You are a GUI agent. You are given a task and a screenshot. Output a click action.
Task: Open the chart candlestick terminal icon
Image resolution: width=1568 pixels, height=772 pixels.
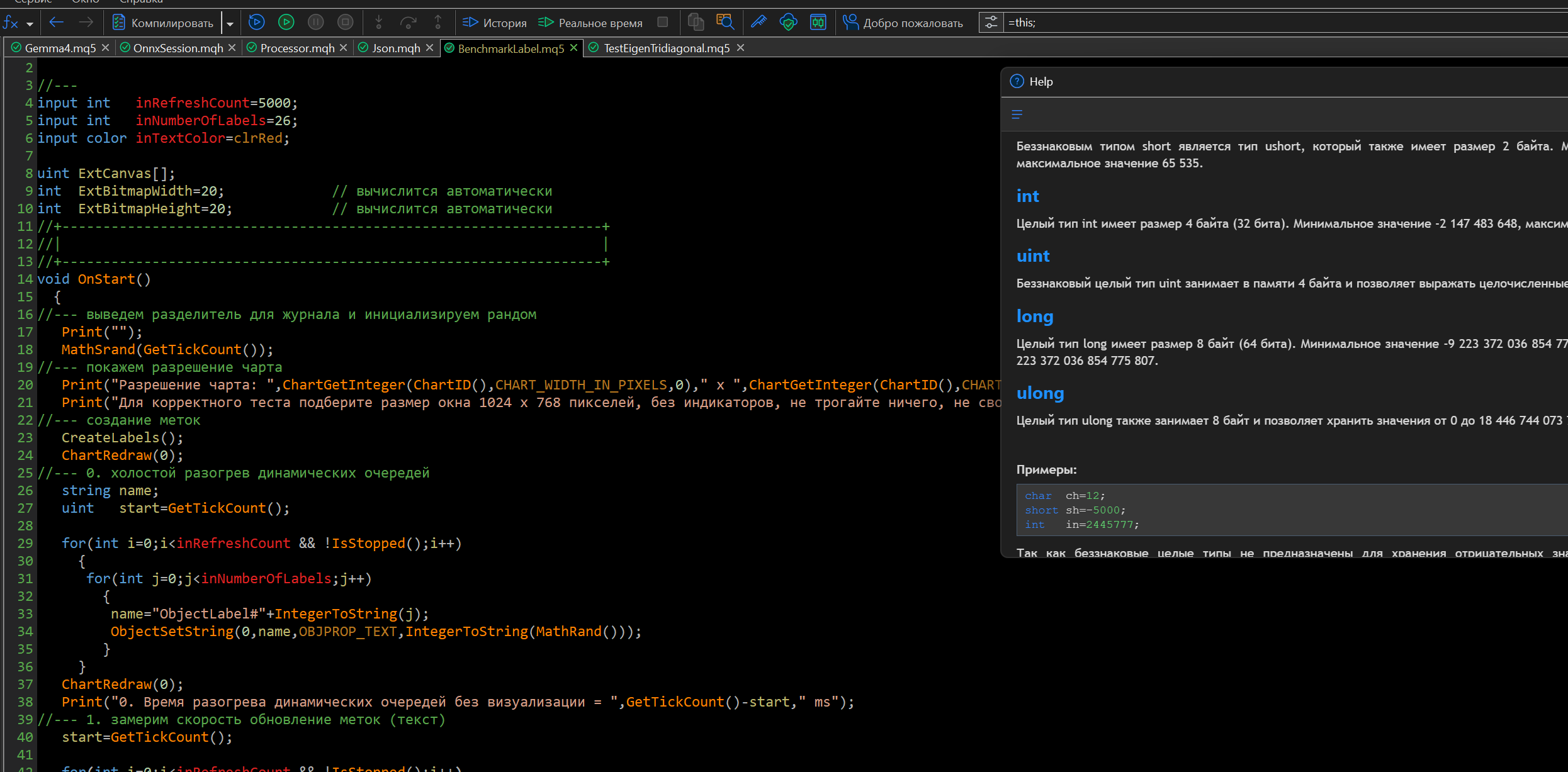(x=818, y=23)
